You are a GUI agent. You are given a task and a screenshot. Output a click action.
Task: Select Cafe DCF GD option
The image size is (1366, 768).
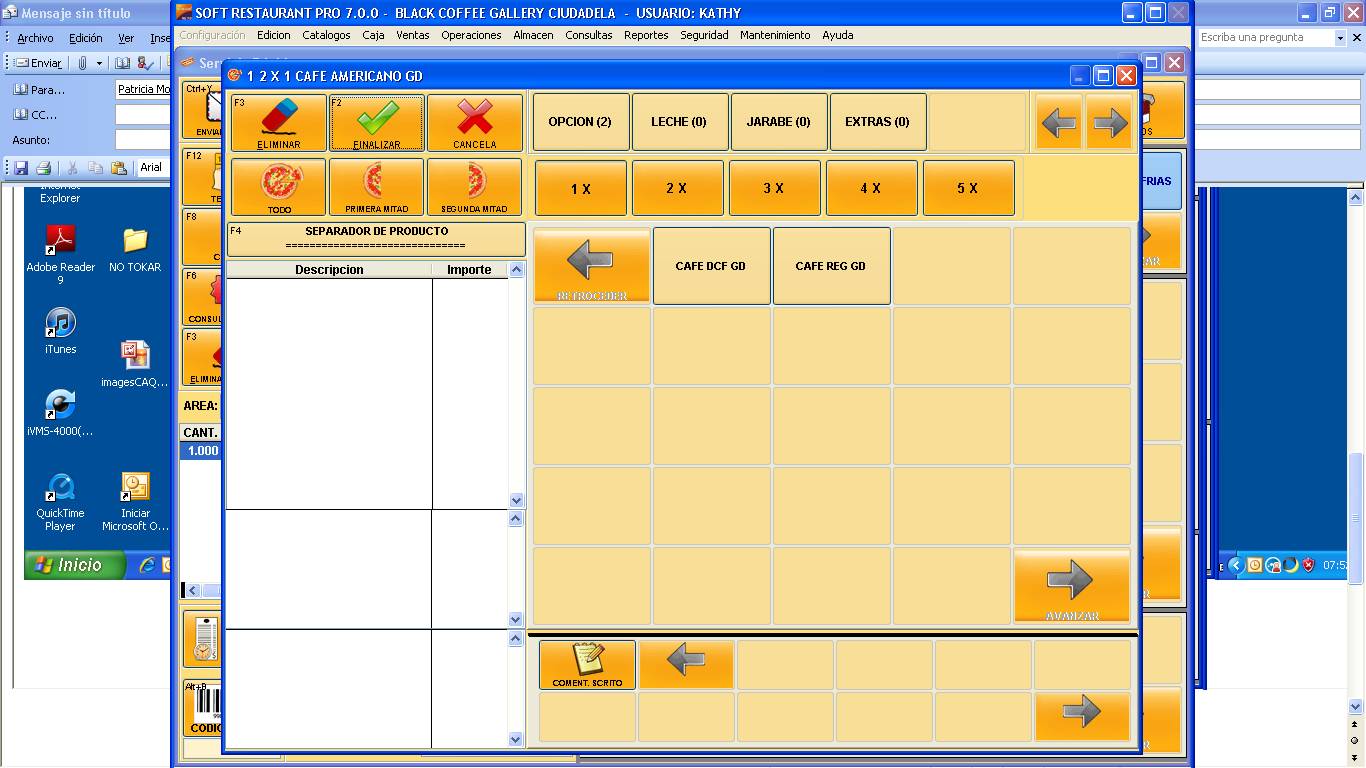click(711, 266)
